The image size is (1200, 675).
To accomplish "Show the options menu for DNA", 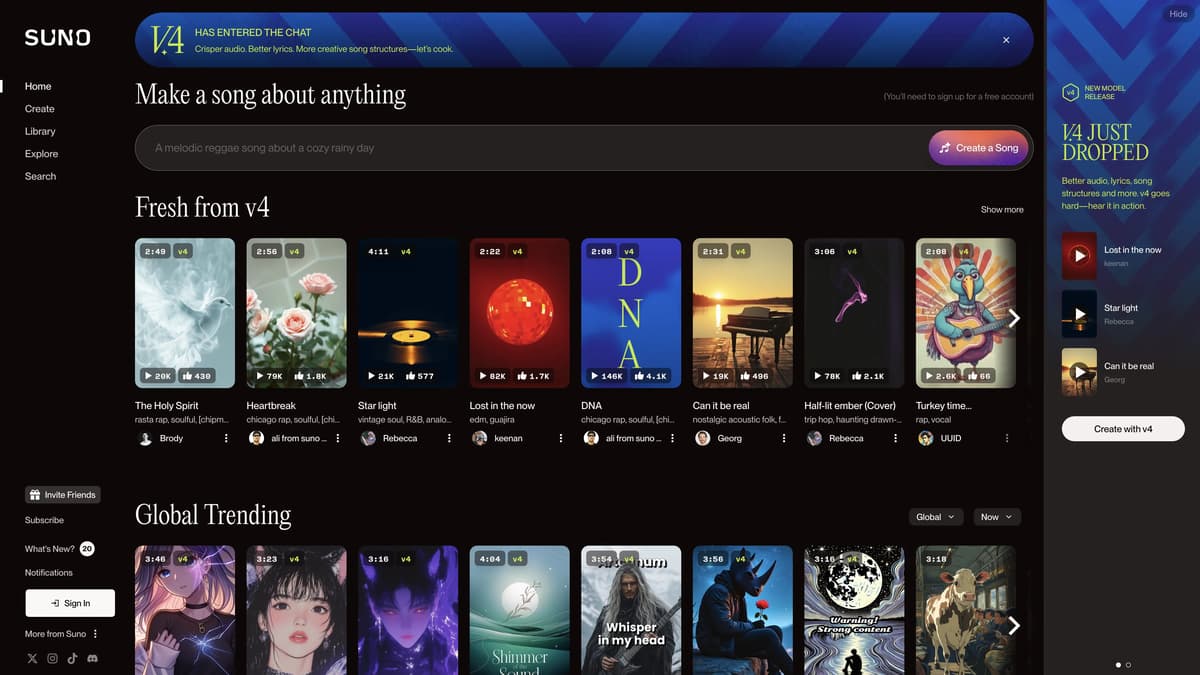I will pyautogui.click(x=672, y=438).
